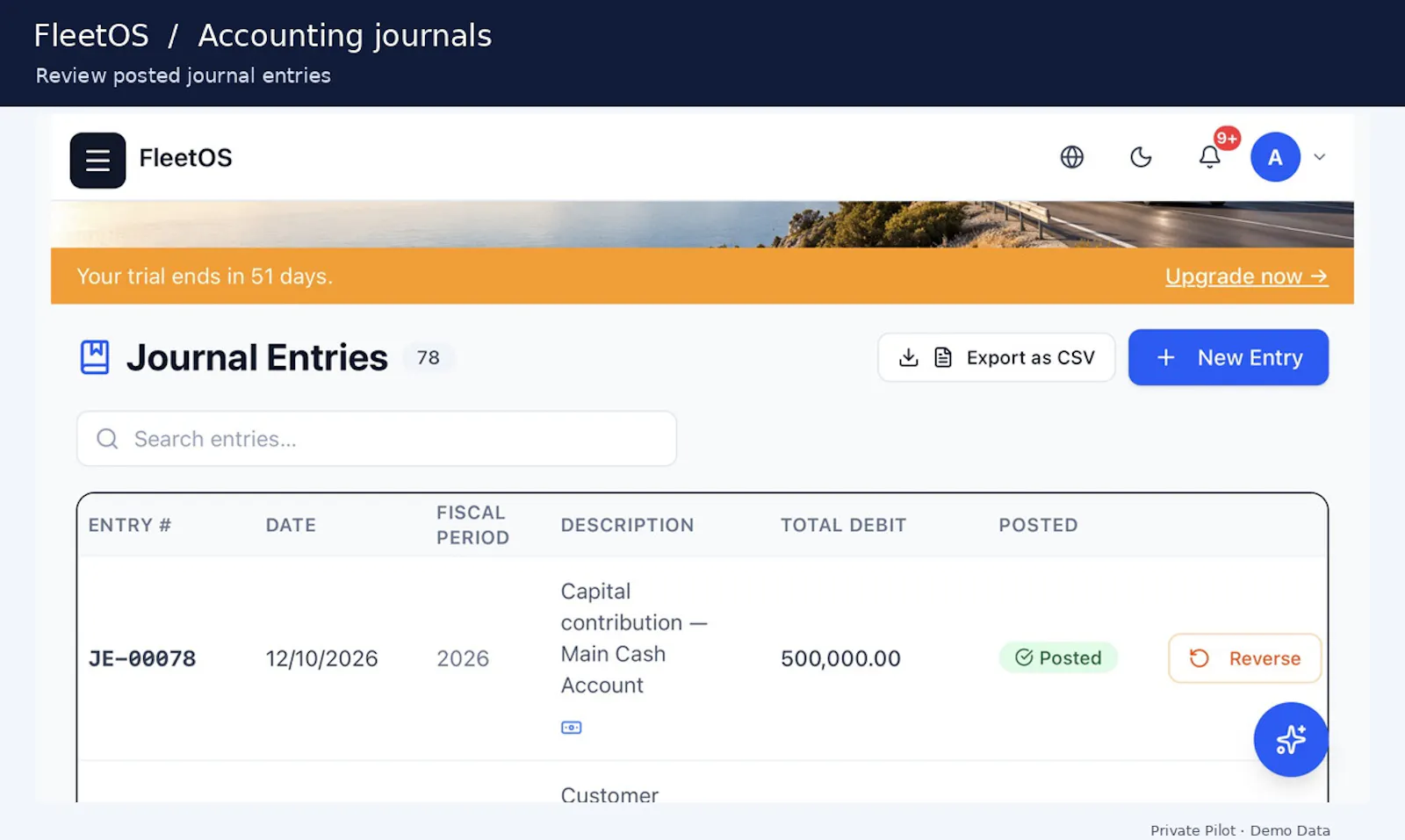The height and width of the screenshot is (840, 1405).
Task: Open entry JE-00078
Action: [x=142, y=658]
